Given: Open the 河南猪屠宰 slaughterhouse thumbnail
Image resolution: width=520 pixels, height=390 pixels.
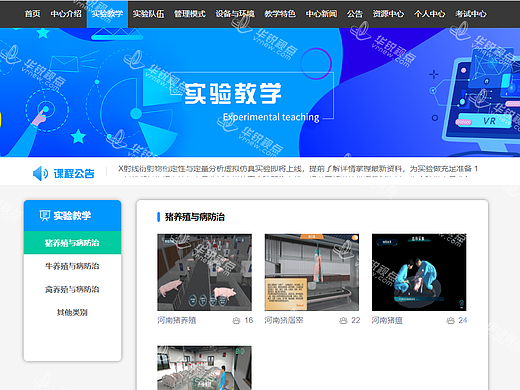Looking at the screenshot, I should click(312, 272).
